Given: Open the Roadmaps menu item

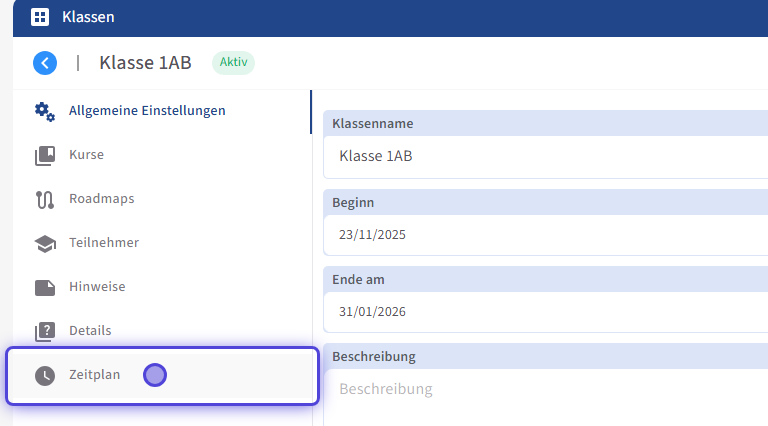Looking at the screenshot, I should pyautogui.click(x=101, y=199).
